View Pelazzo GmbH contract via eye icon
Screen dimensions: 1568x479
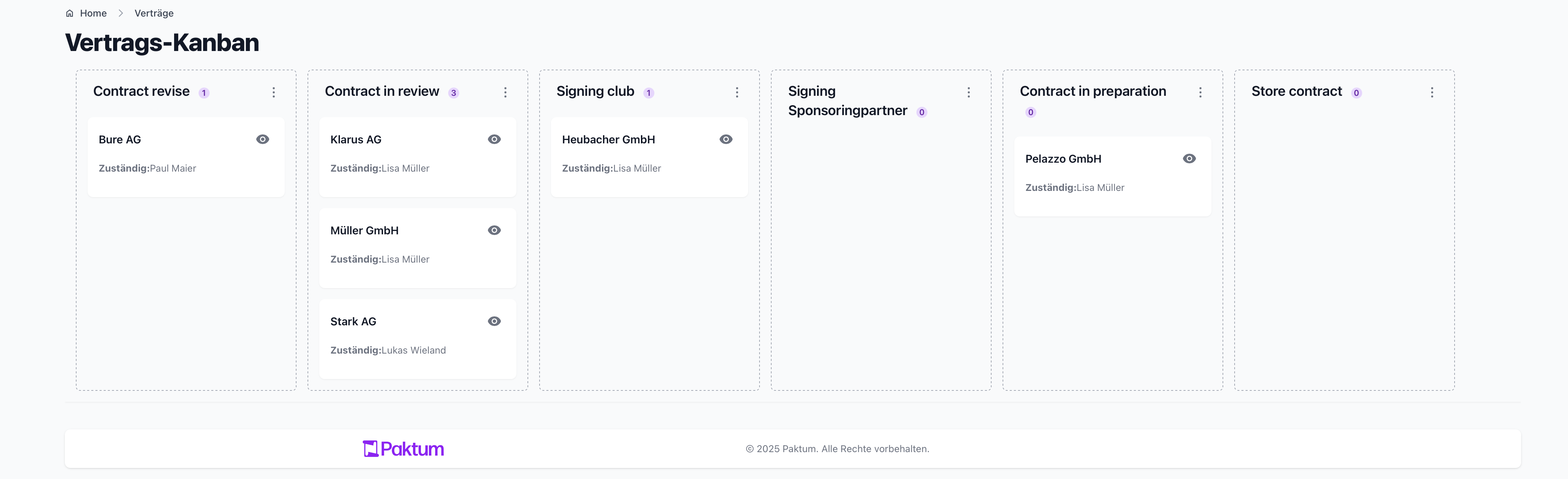click(x=1189, y=159)
